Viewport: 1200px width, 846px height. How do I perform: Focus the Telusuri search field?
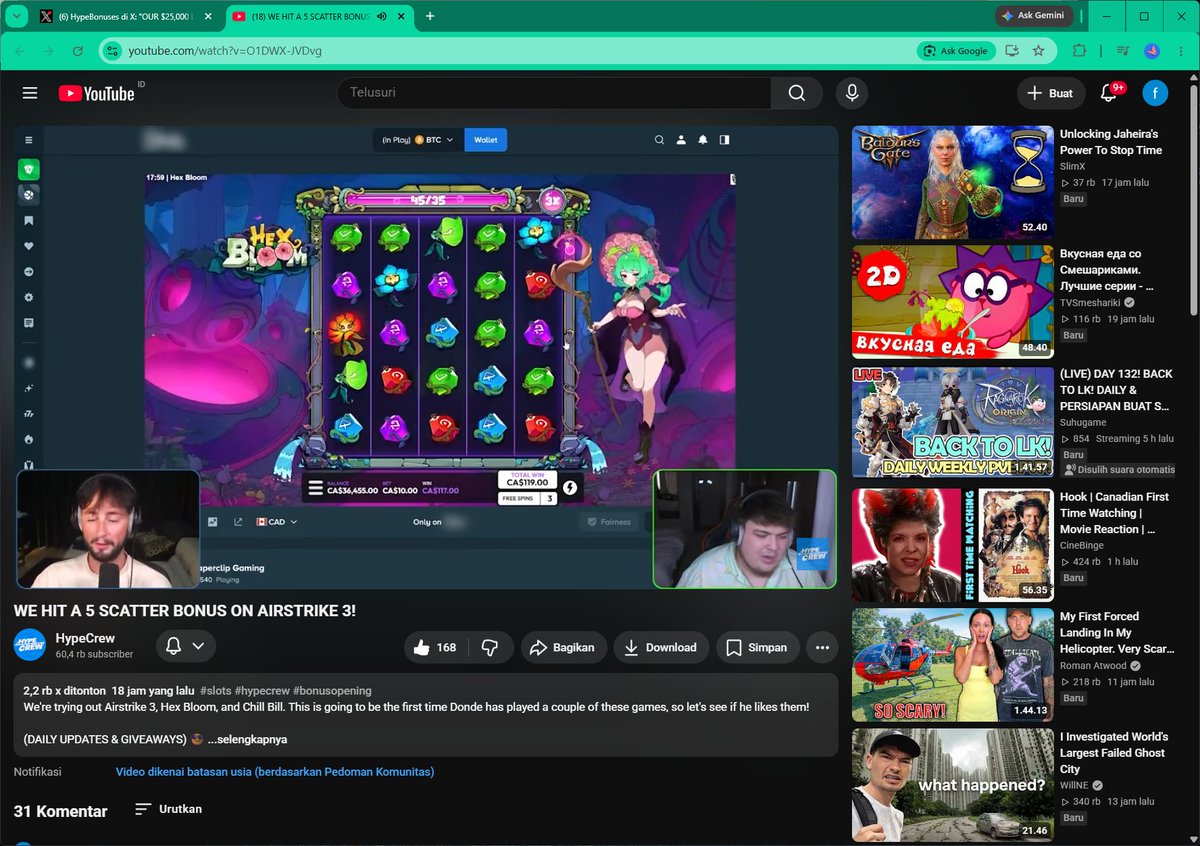tap(554, 93)
